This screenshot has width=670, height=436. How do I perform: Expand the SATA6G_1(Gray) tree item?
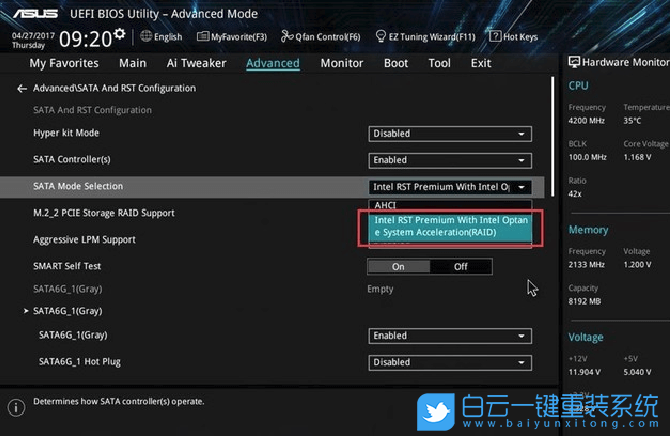26,311
